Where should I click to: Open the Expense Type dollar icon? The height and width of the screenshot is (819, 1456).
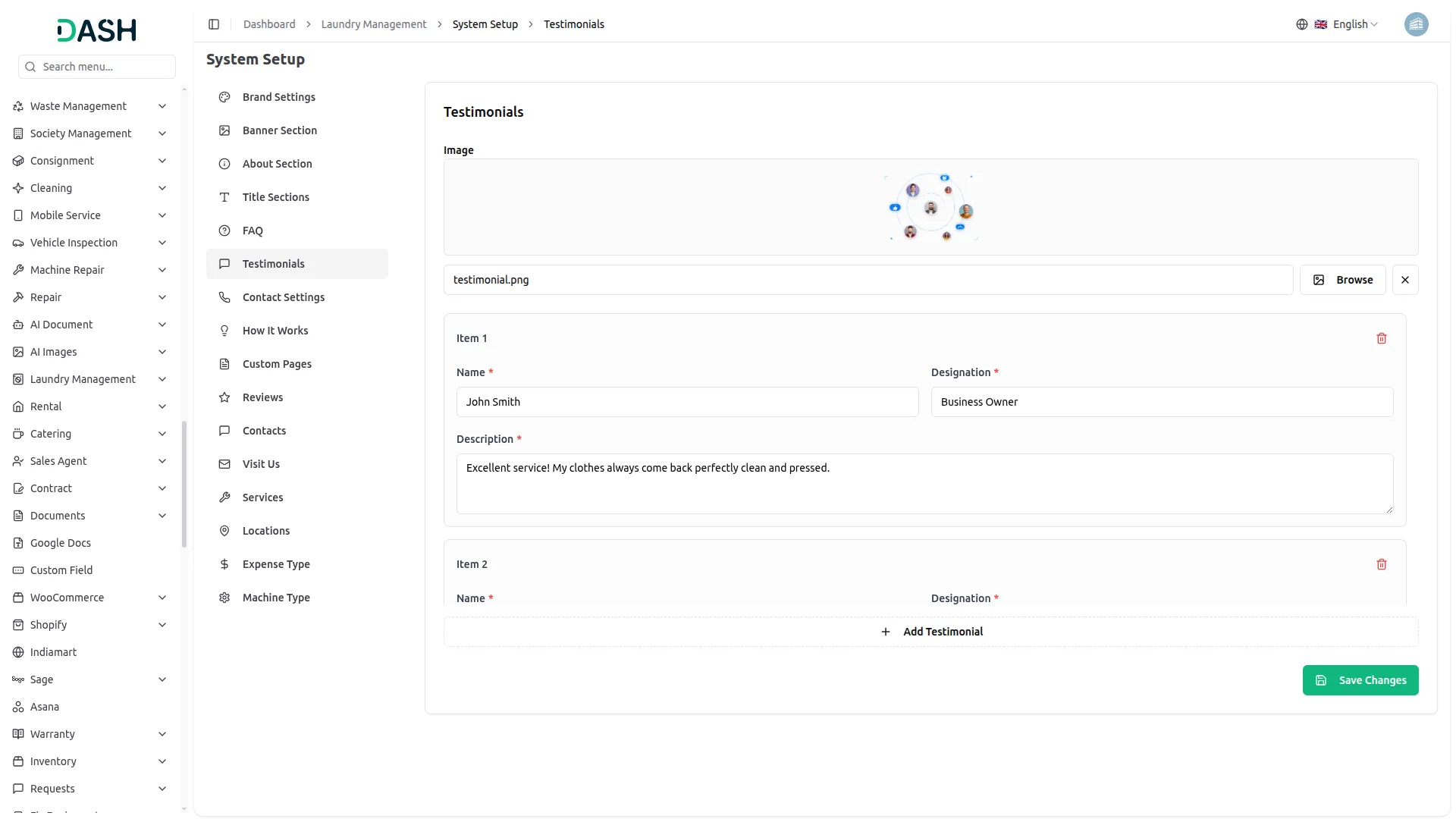pos(224,563)
